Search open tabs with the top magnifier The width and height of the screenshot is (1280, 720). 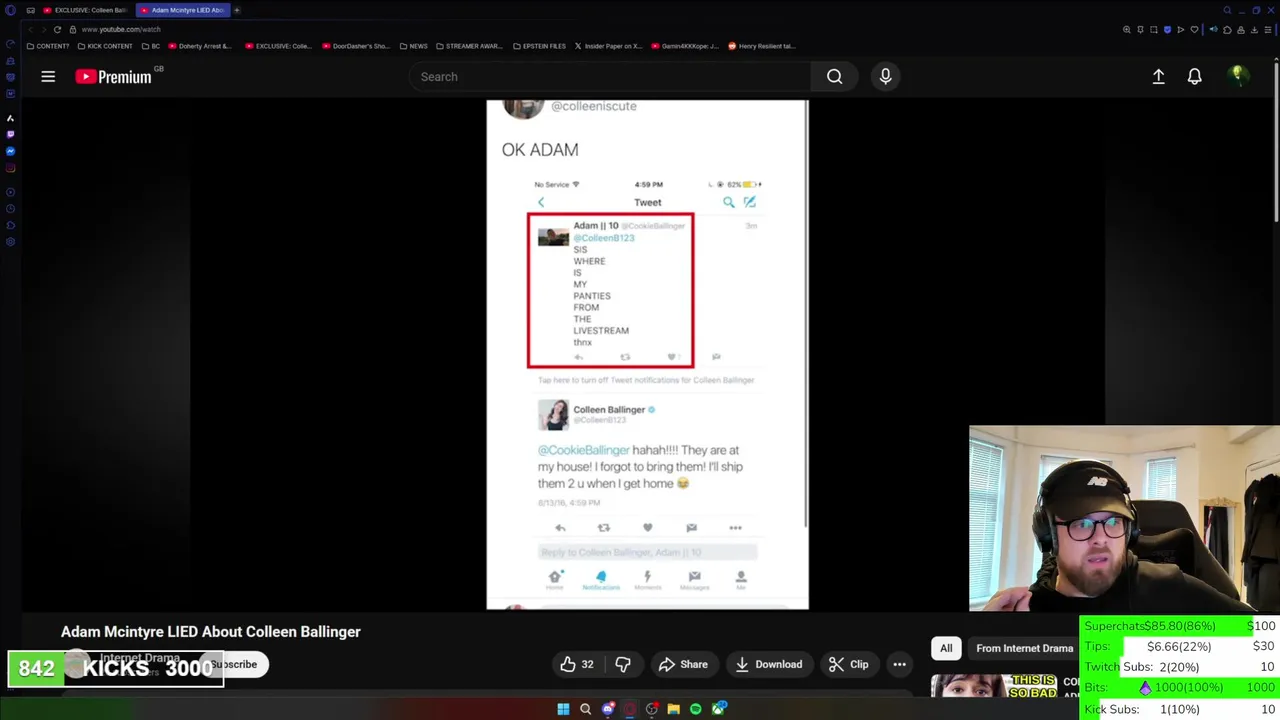[1227, 10]
